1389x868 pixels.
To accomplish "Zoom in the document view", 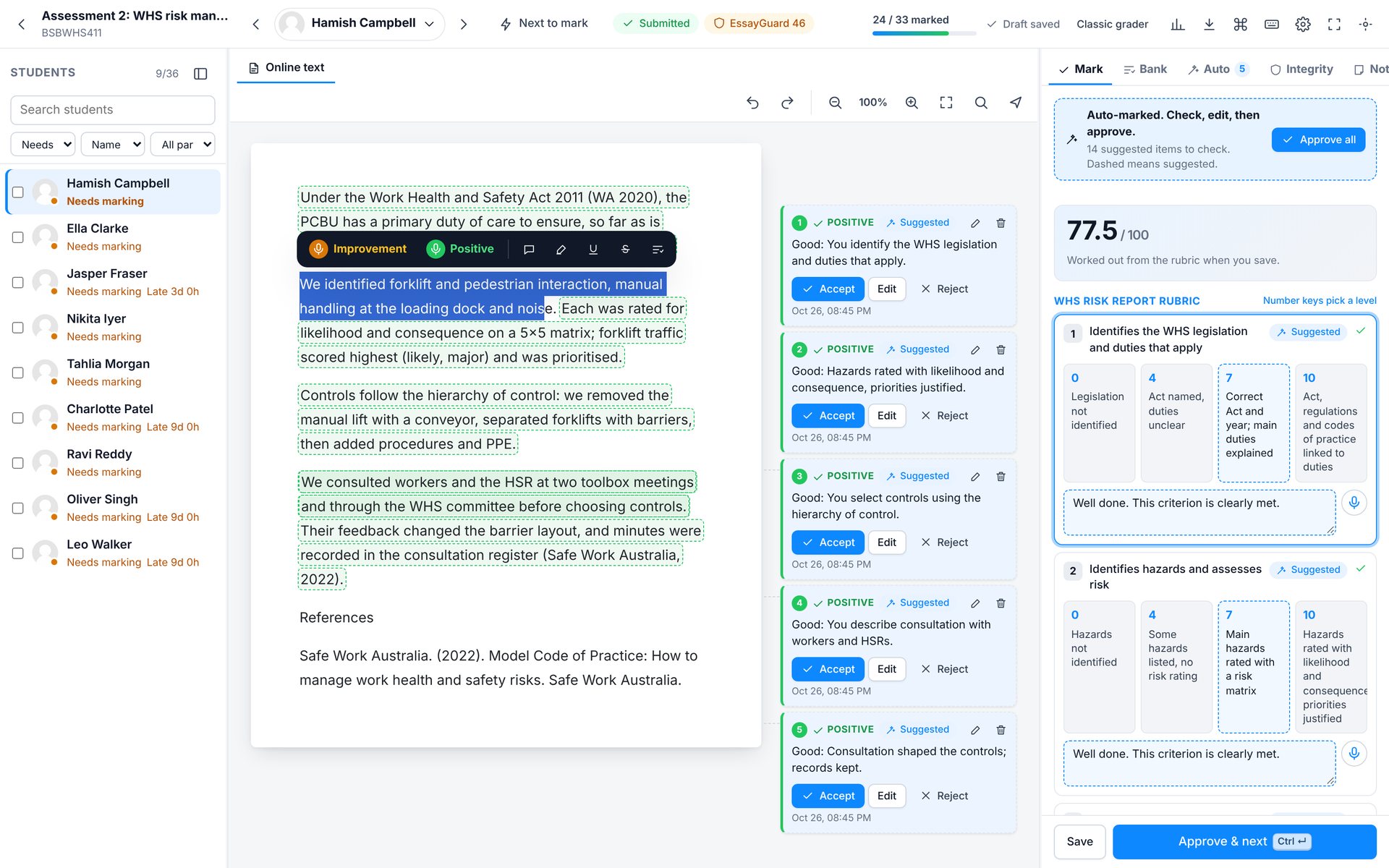I will [912, 103].
